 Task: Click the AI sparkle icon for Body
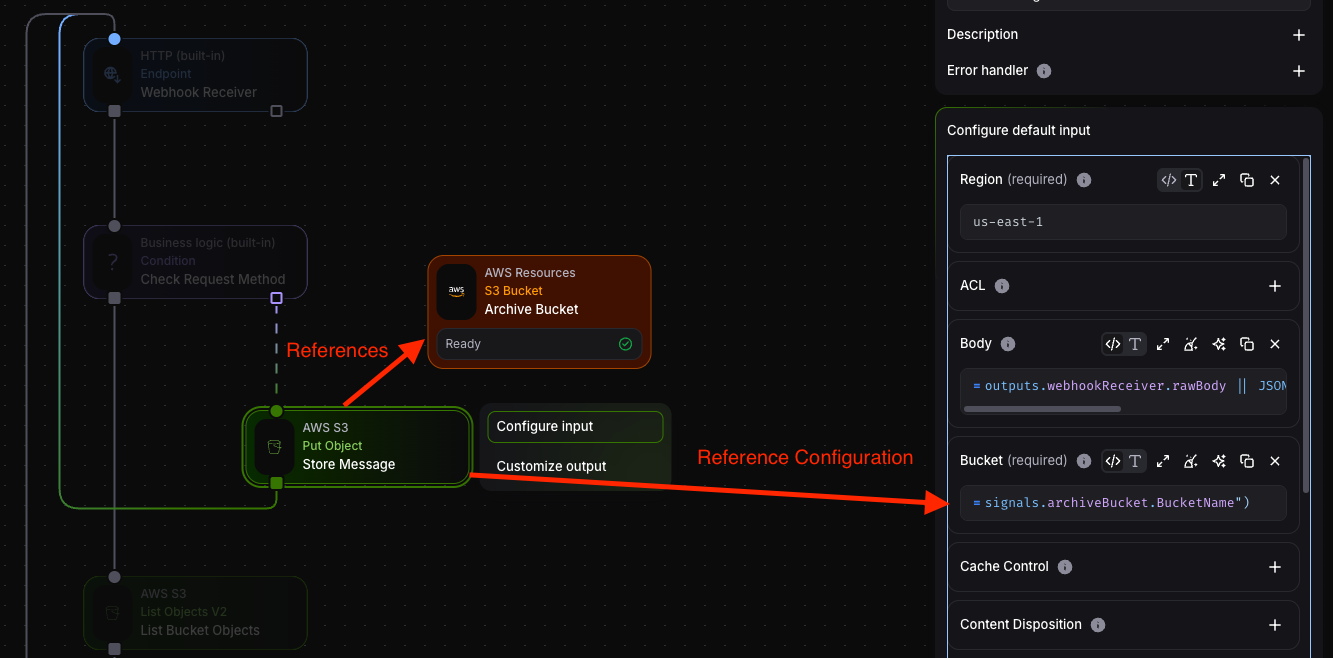[x=1219, y=344]
